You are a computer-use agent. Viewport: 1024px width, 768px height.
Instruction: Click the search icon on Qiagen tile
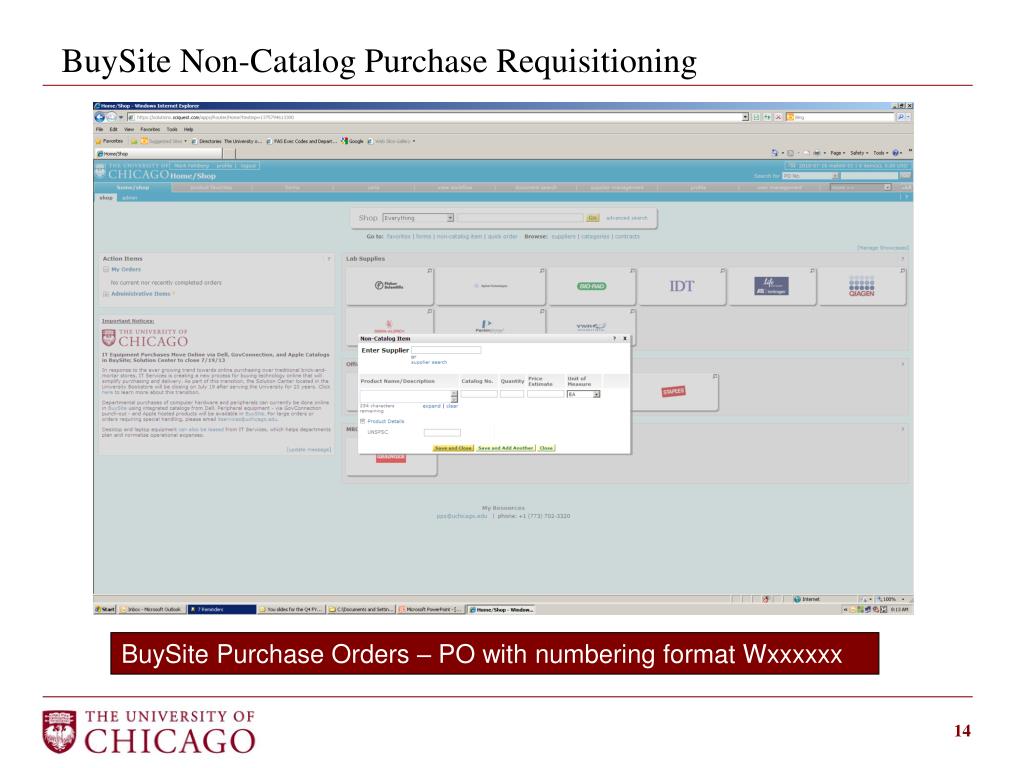tap(903, 270)
